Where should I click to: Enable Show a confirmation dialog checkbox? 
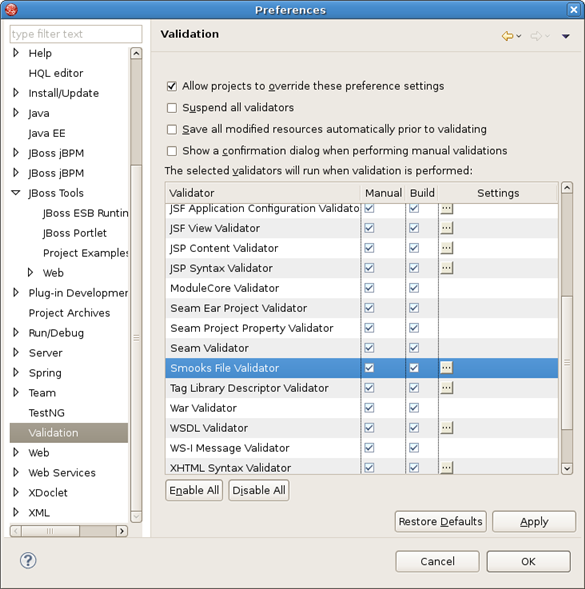coord(172,151)
